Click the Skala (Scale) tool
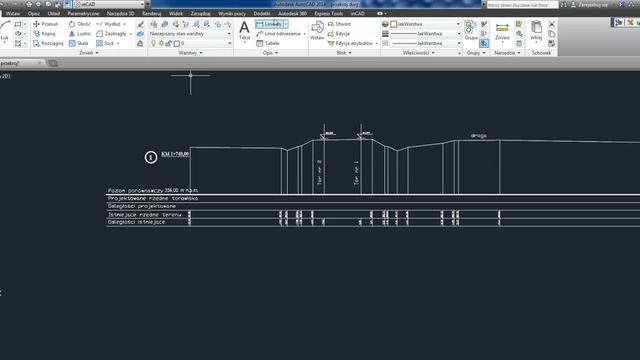Viewport: 640px width, 360px height. tap(78, 43)
